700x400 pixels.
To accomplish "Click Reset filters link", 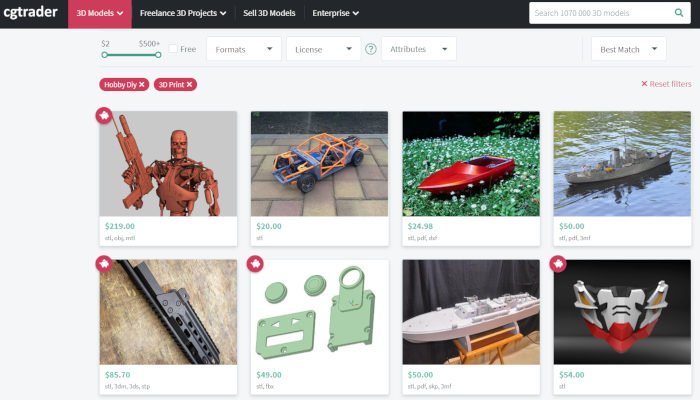I will [666, 84].
